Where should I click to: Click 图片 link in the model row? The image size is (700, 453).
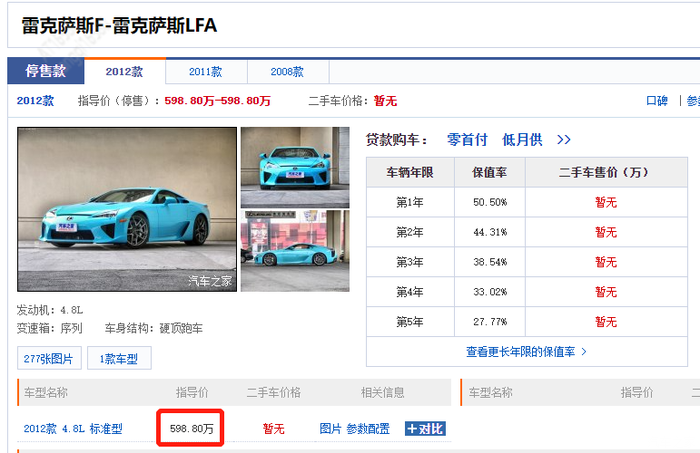click(x=330, y=428)
